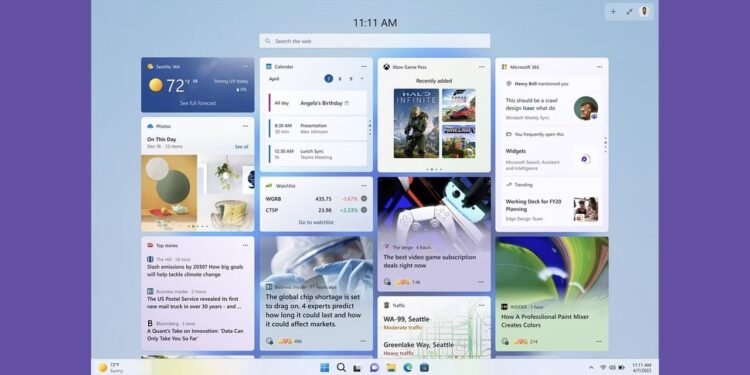
Task: Click See full forecast link
Action: click(x=198, y=103)
